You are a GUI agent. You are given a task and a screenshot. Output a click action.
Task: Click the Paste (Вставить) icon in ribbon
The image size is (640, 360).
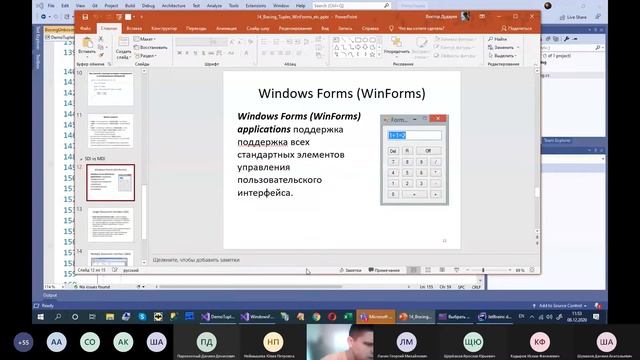tap(87, 43)
